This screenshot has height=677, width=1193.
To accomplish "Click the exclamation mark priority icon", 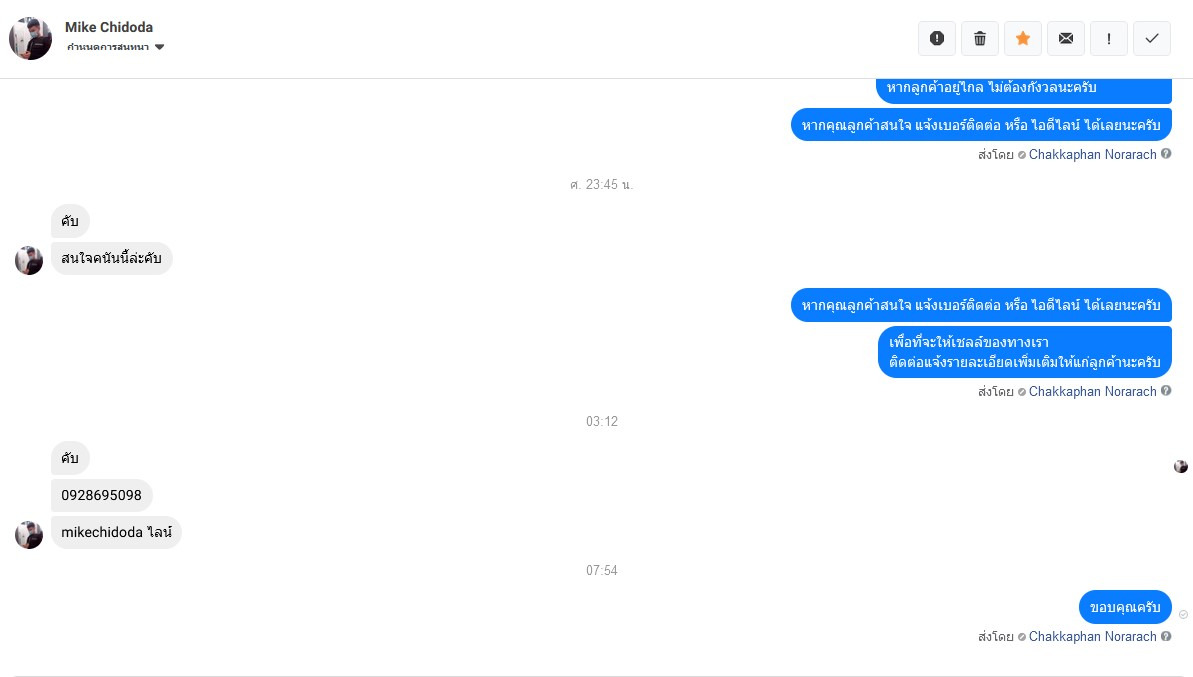I will [1109, 38].
